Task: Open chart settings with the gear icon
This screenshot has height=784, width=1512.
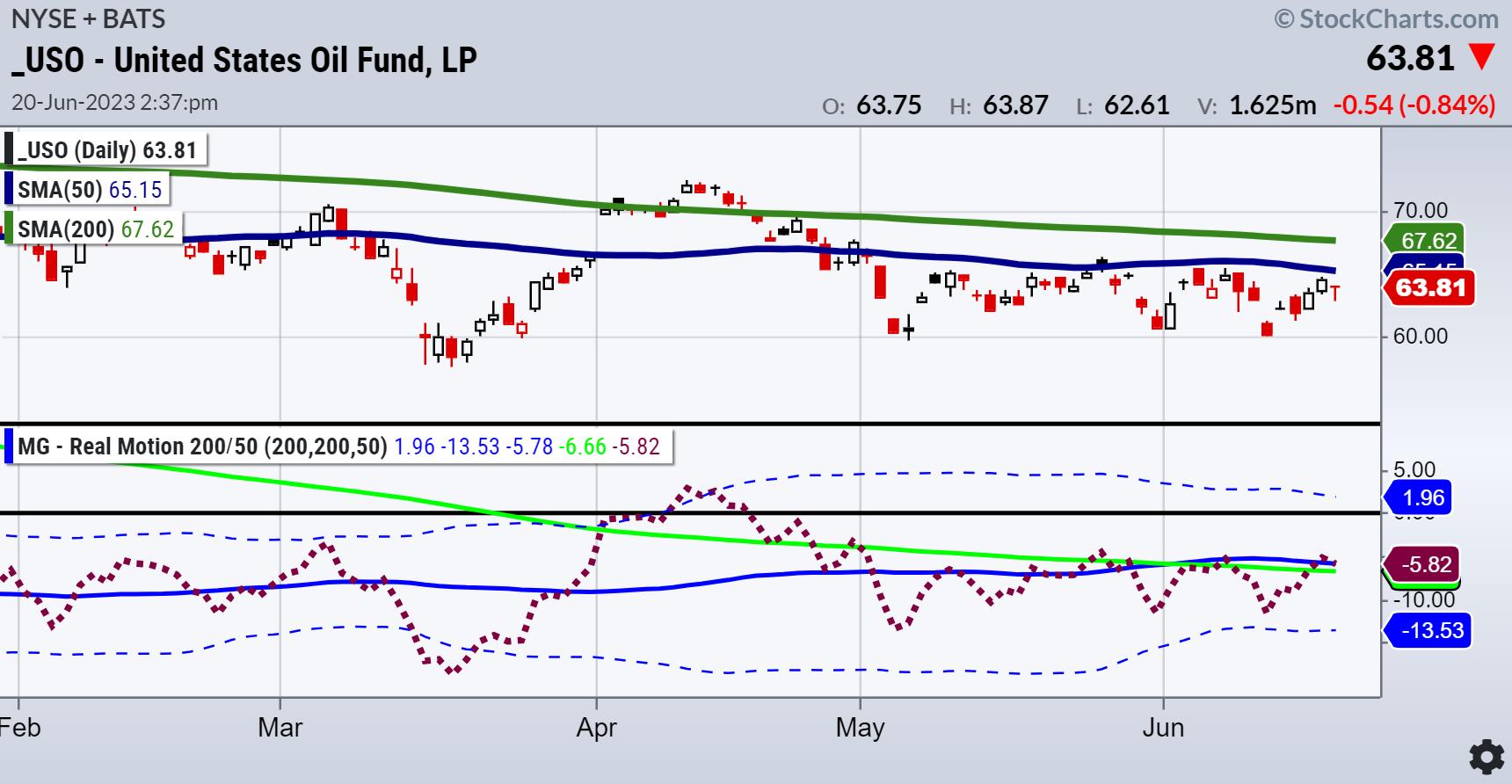Action: point(1486,757)
